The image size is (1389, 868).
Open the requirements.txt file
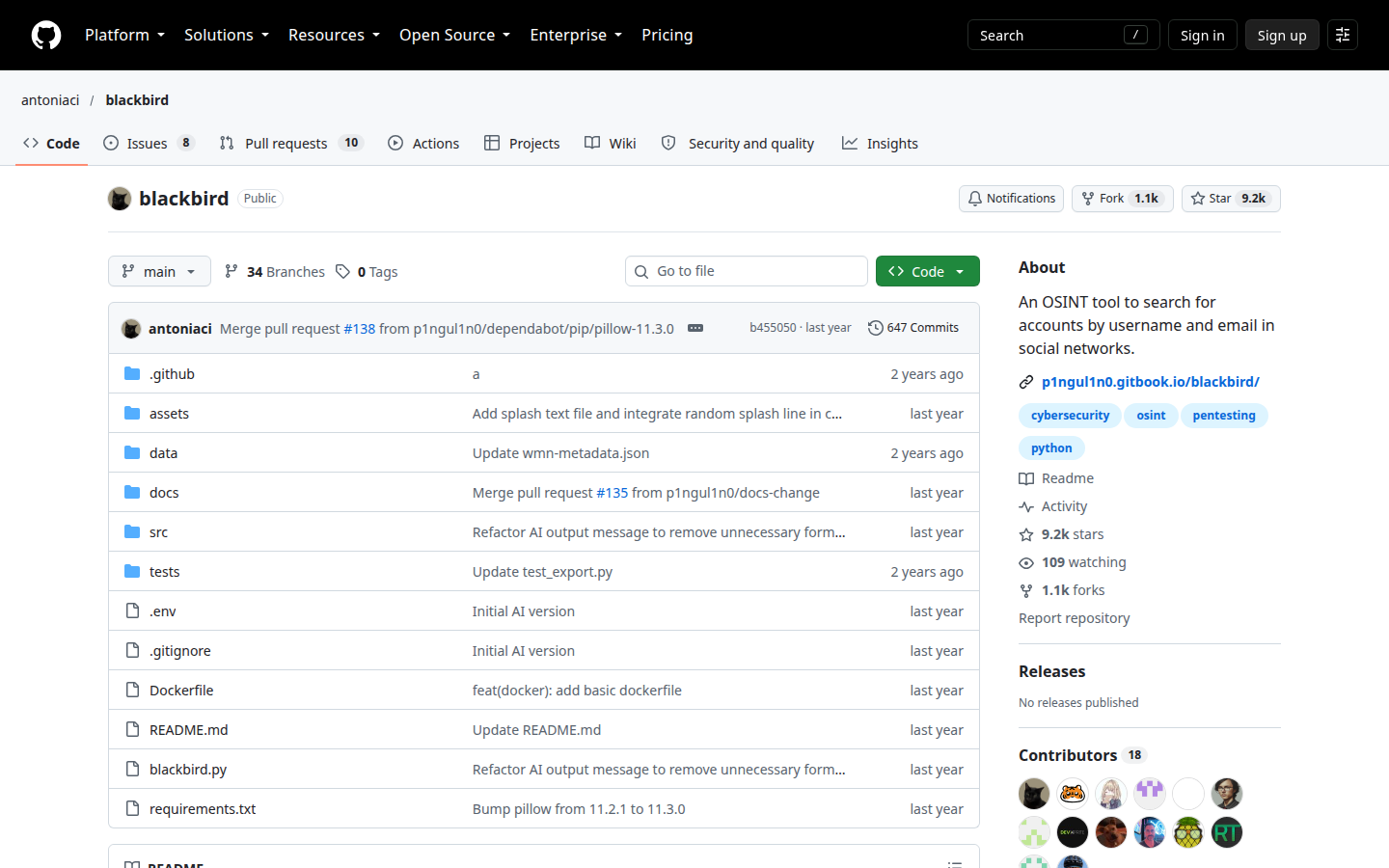(x=203, y=809)
